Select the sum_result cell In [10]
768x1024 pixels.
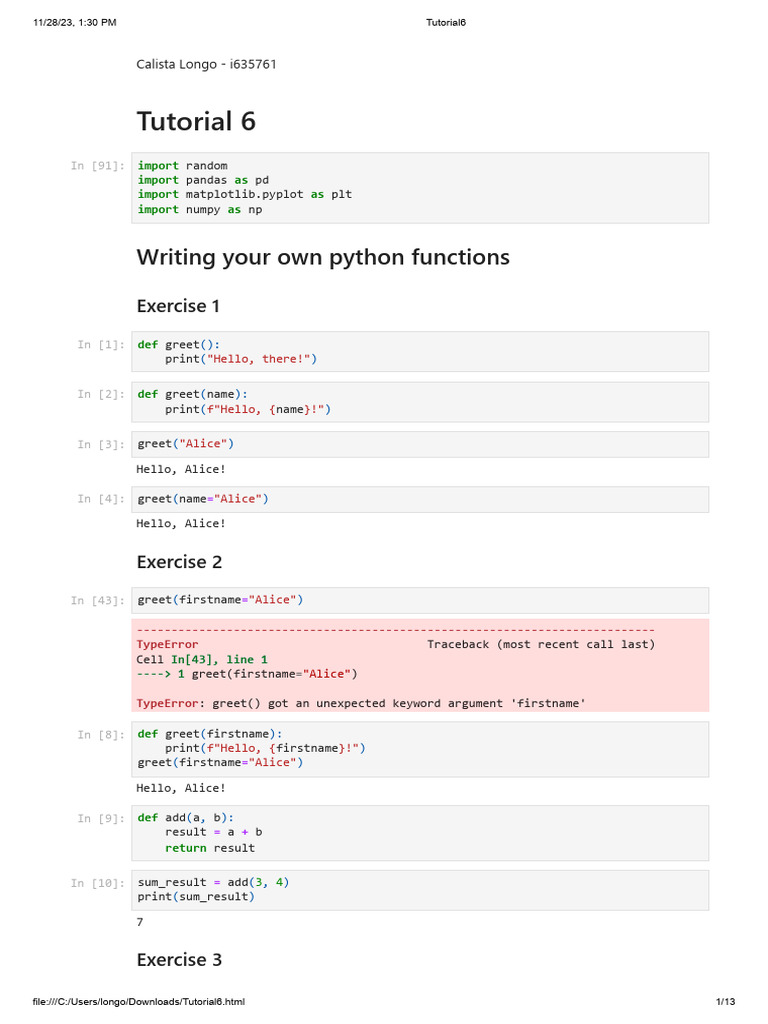pyautogui.click(x=420, y=889)
